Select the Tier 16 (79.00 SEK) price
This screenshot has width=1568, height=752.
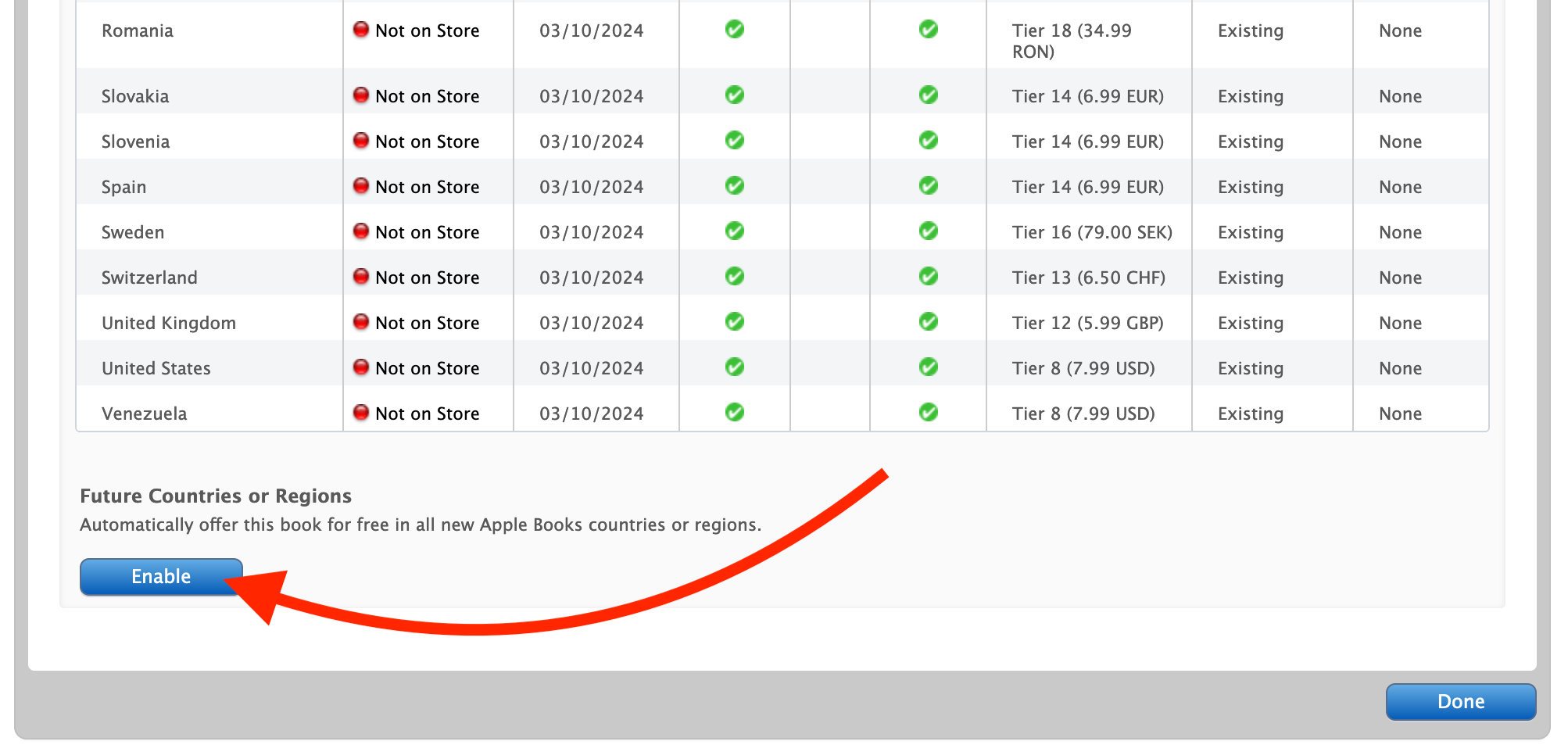(1092, 232)
